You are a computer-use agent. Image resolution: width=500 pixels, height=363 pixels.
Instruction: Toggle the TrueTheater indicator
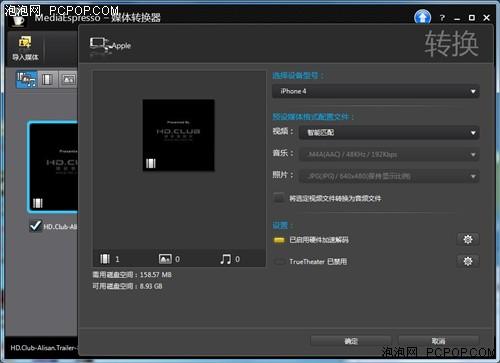point(279,262)
